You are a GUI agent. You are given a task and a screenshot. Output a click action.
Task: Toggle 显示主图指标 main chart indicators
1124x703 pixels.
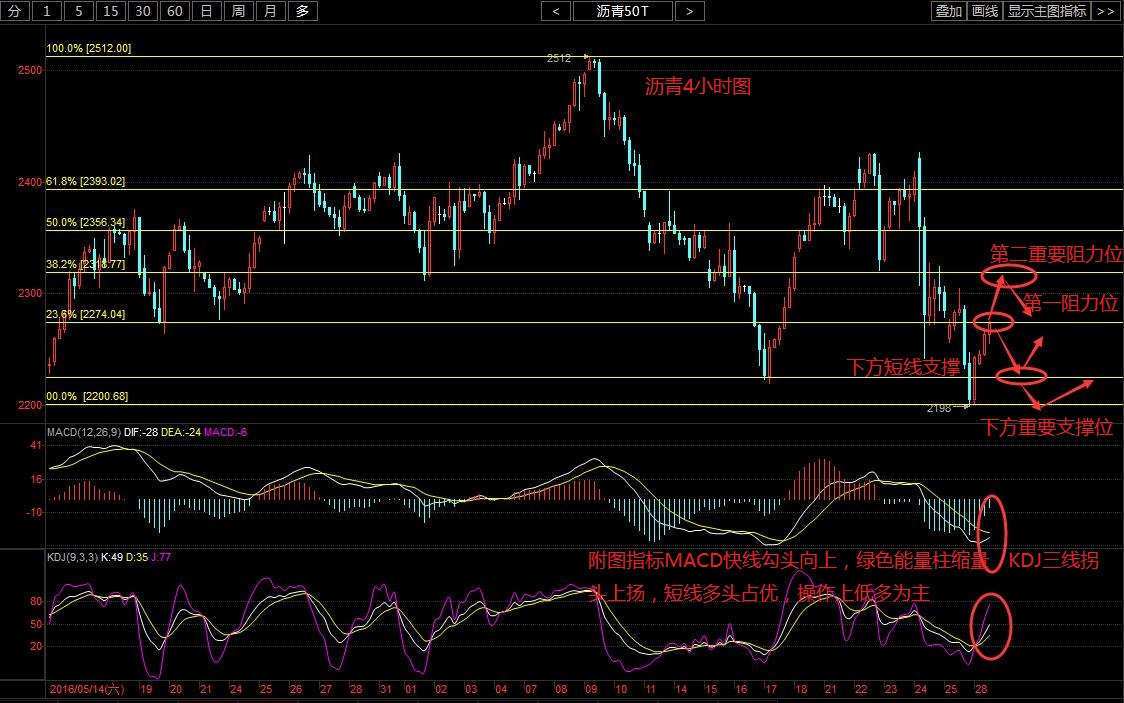pos(1046,12)
